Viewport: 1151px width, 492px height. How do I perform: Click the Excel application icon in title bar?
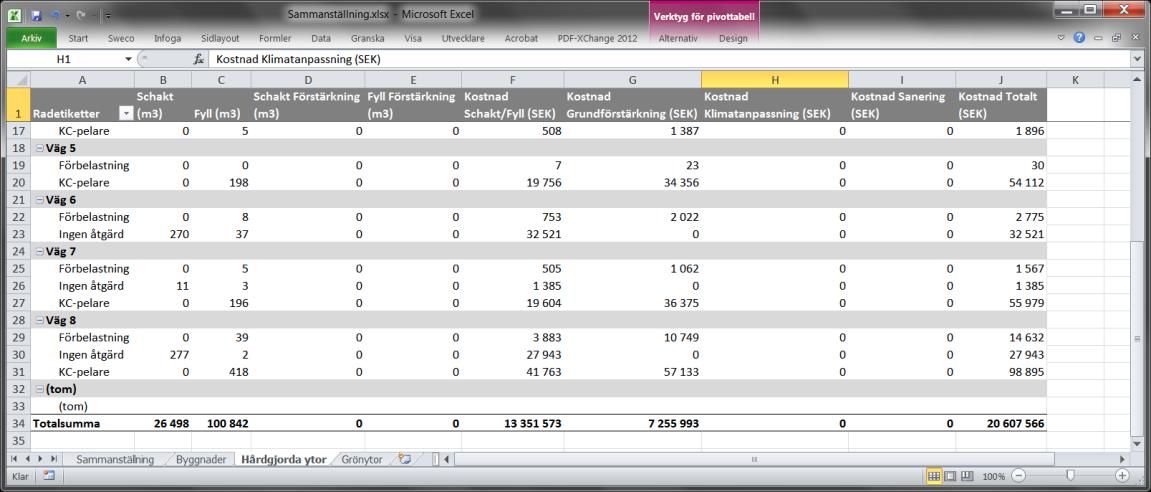coord(15,14)
